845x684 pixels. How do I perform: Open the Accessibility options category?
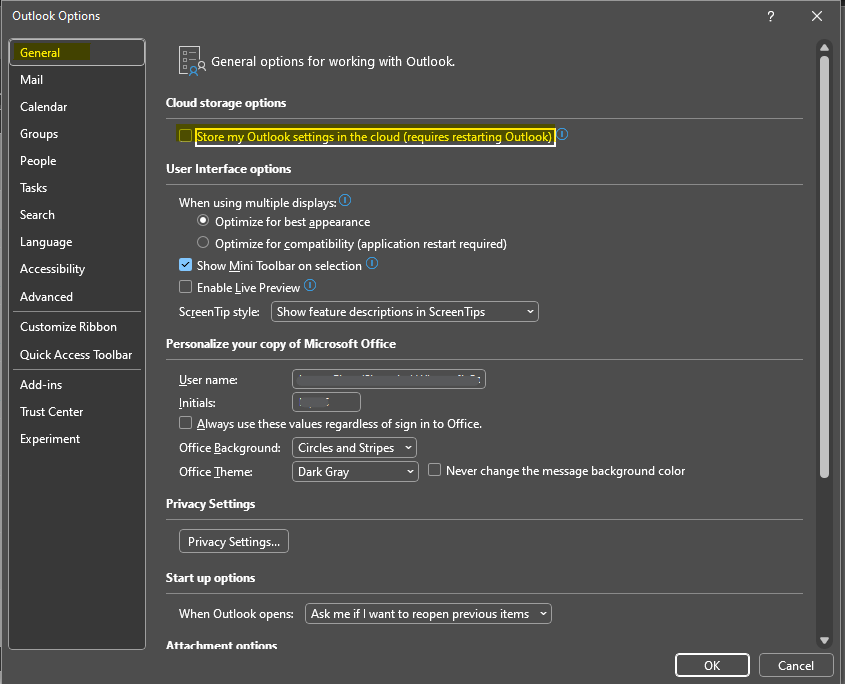pyautogui.click(x=77, y=268)
